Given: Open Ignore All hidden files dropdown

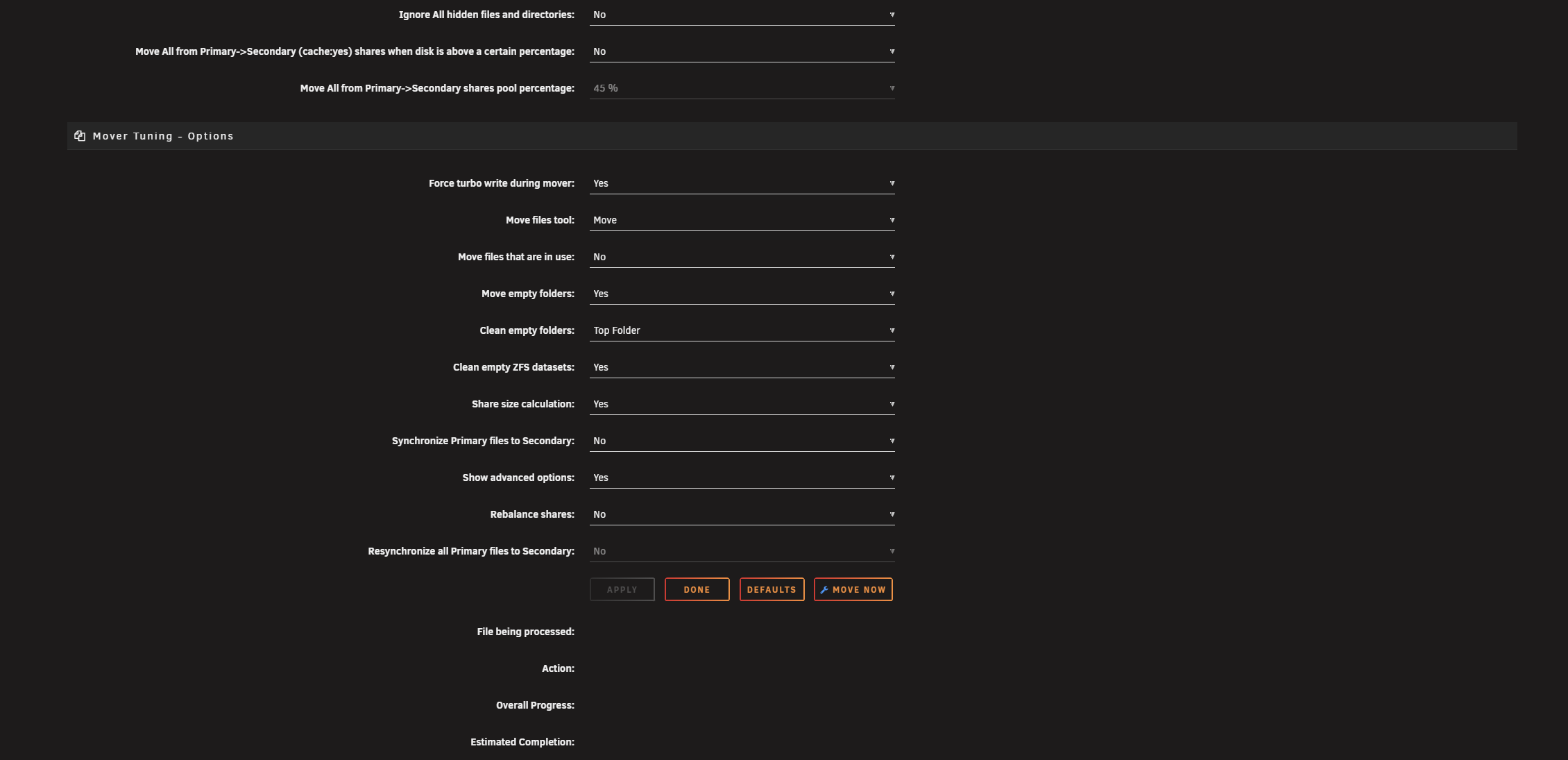Looking at the screenshot, I should pos(742,15).
